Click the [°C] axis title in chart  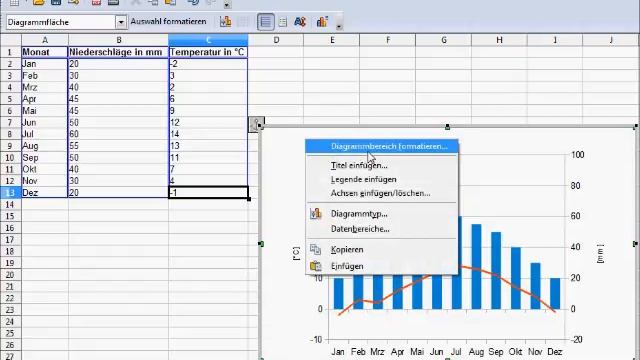[296, 253]
